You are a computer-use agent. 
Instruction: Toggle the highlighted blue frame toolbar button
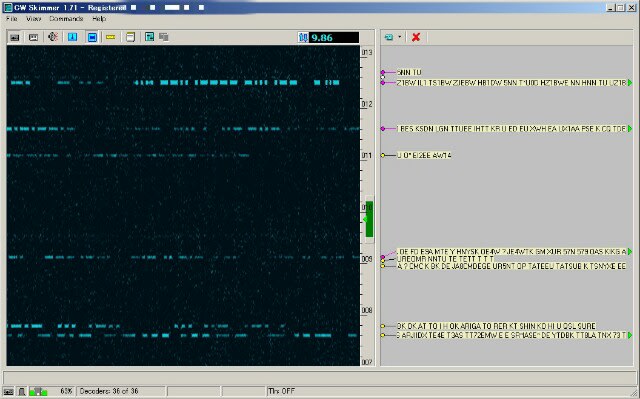click(x=92, y=37)
